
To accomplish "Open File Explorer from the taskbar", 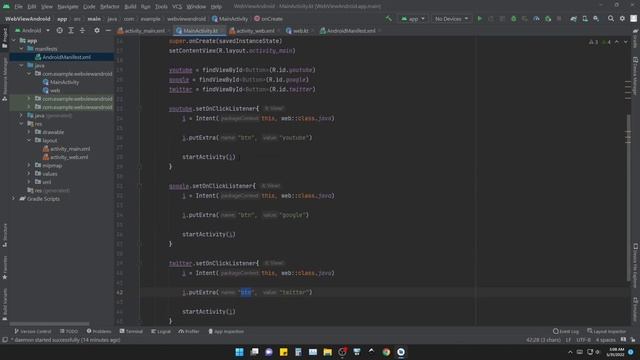I will (327, 352).
